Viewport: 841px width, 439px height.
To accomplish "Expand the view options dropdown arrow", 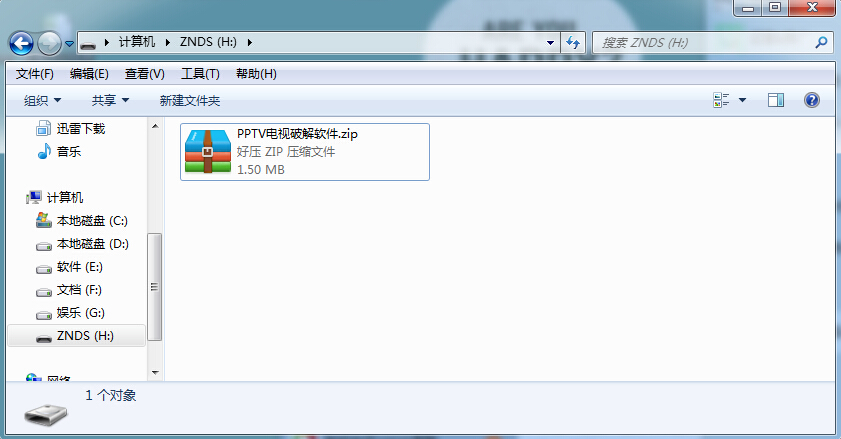I will pos(742,100).
